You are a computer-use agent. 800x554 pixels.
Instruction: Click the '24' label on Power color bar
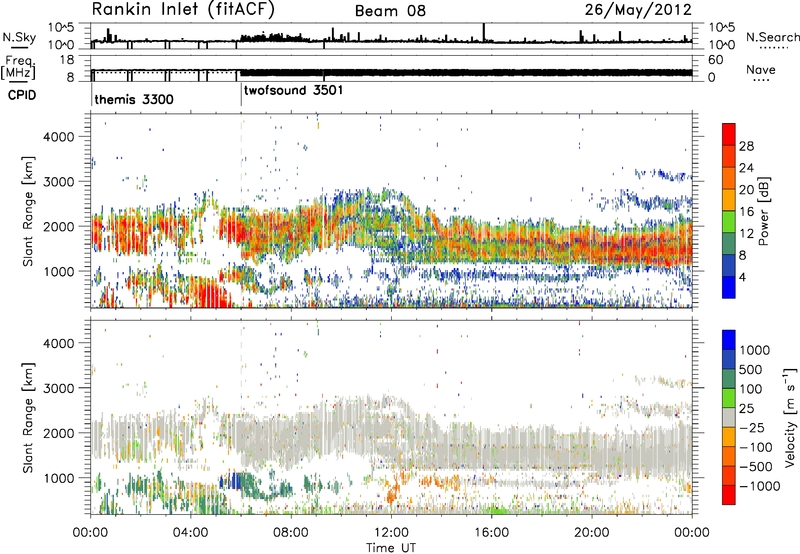point(746,168)
